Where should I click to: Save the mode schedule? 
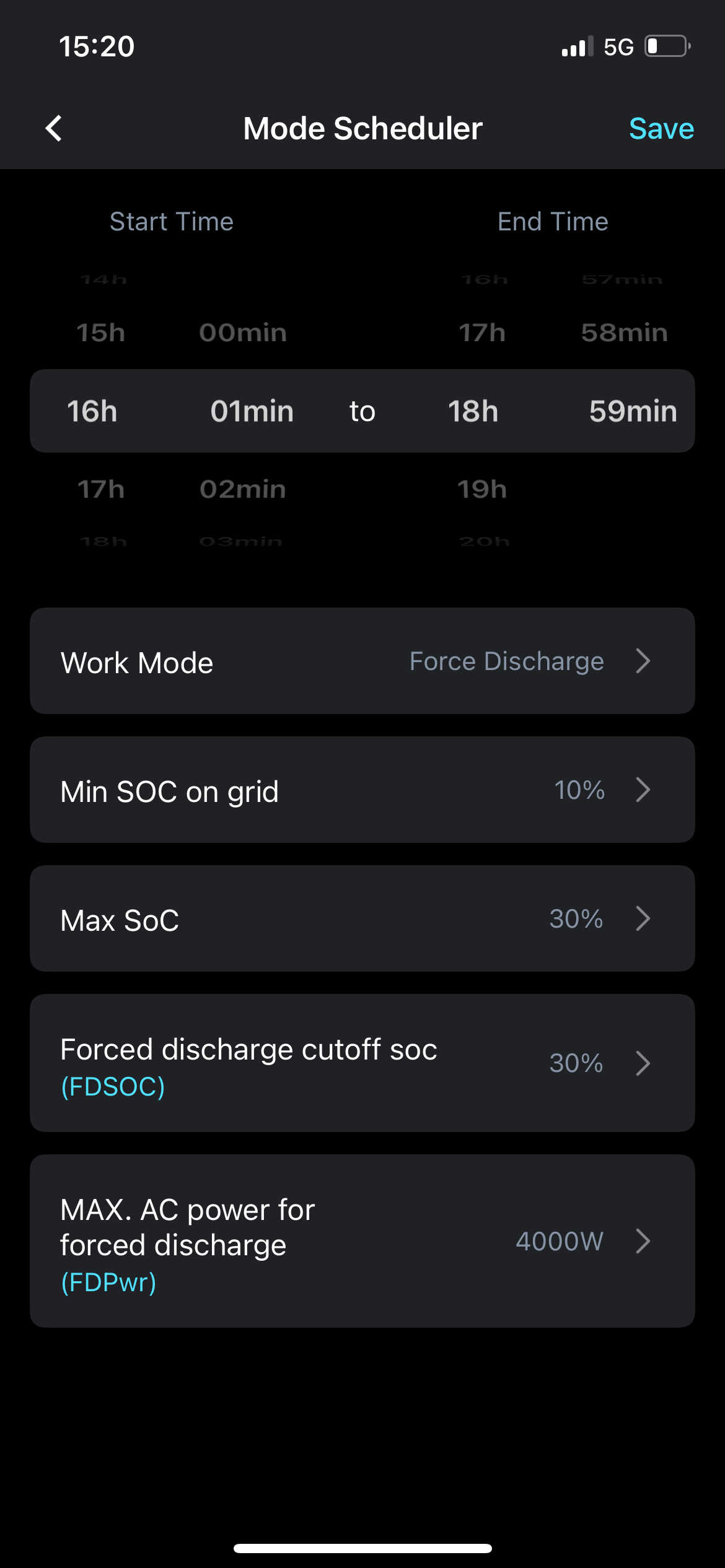(661, 129)
